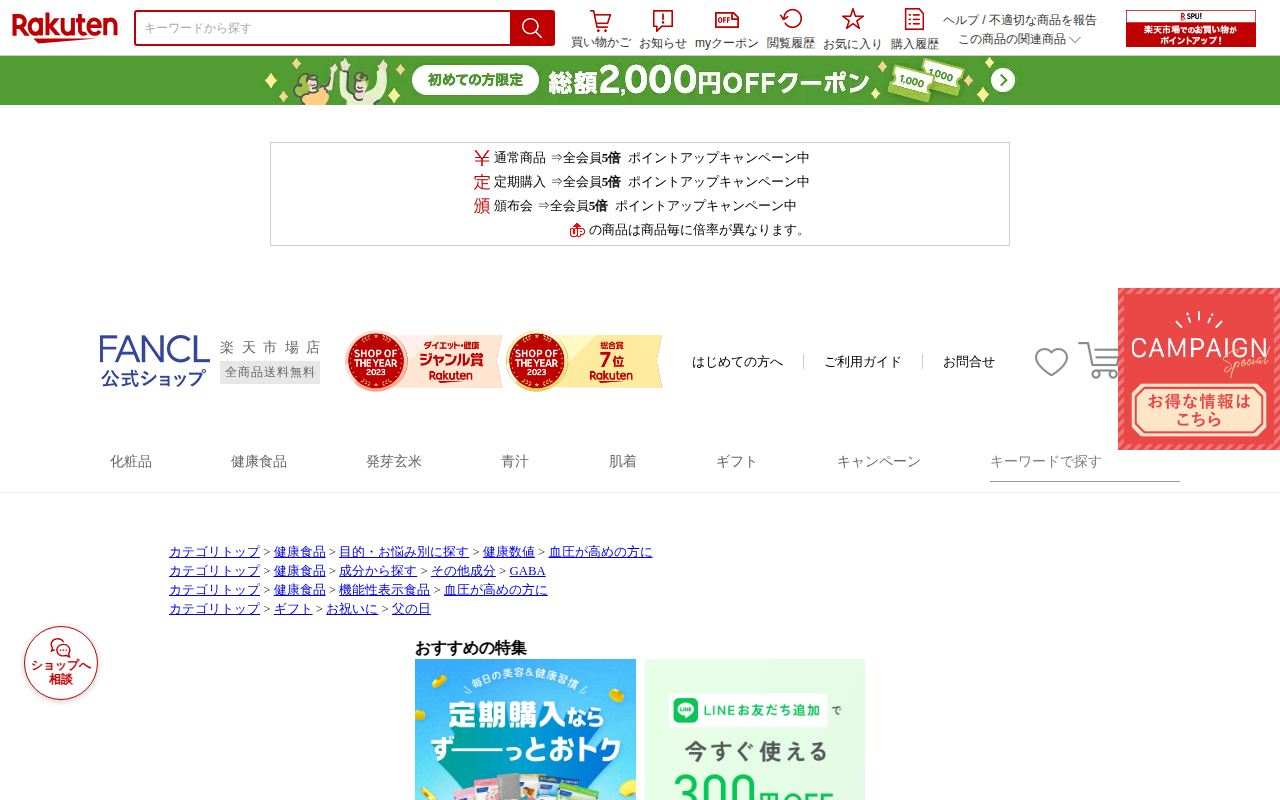Click the その他成分 breadcrumb link
This screenshot has height=800, width=1280.
point(463,571)
